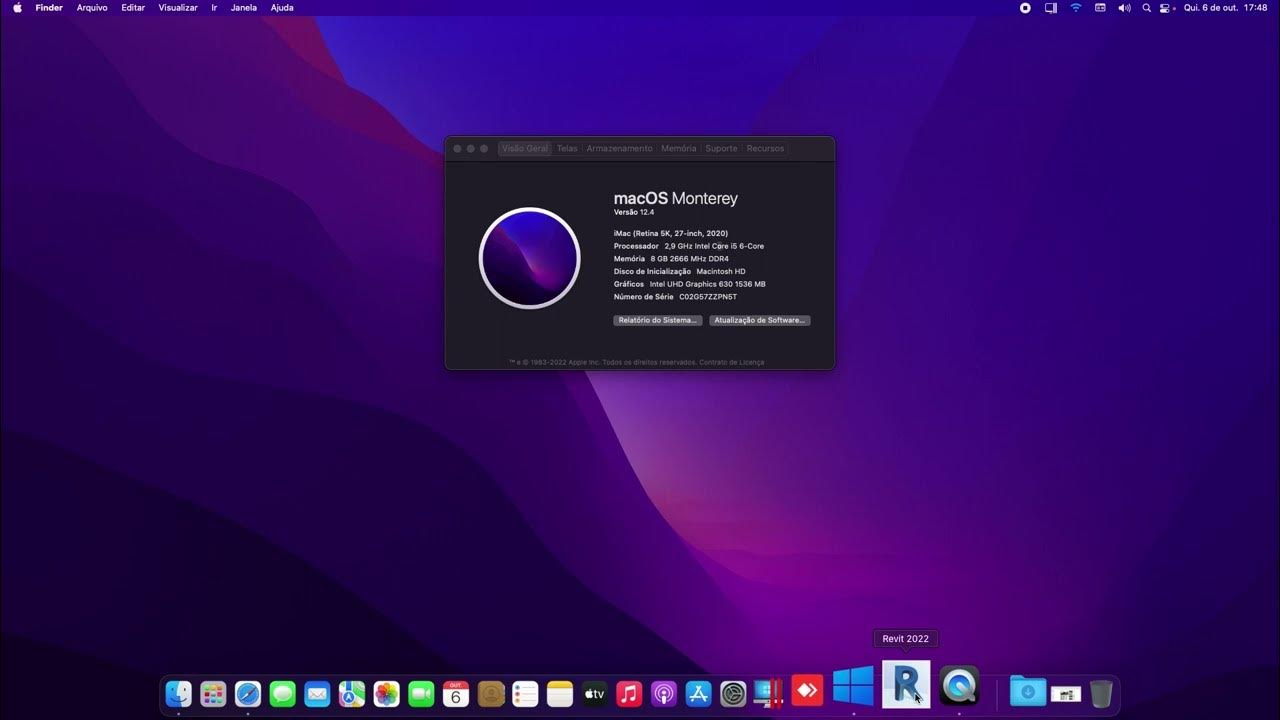Open the Contacts app in Dock
Screen dimensions: 1280x720
(491, 693)
